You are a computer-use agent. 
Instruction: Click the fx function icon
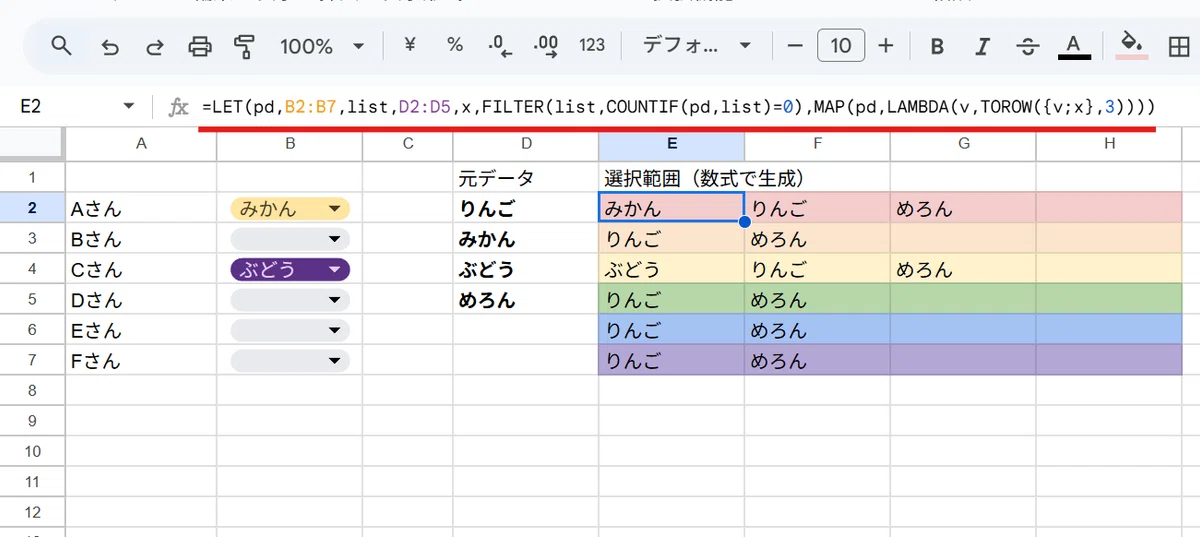(x=178, y=106)
